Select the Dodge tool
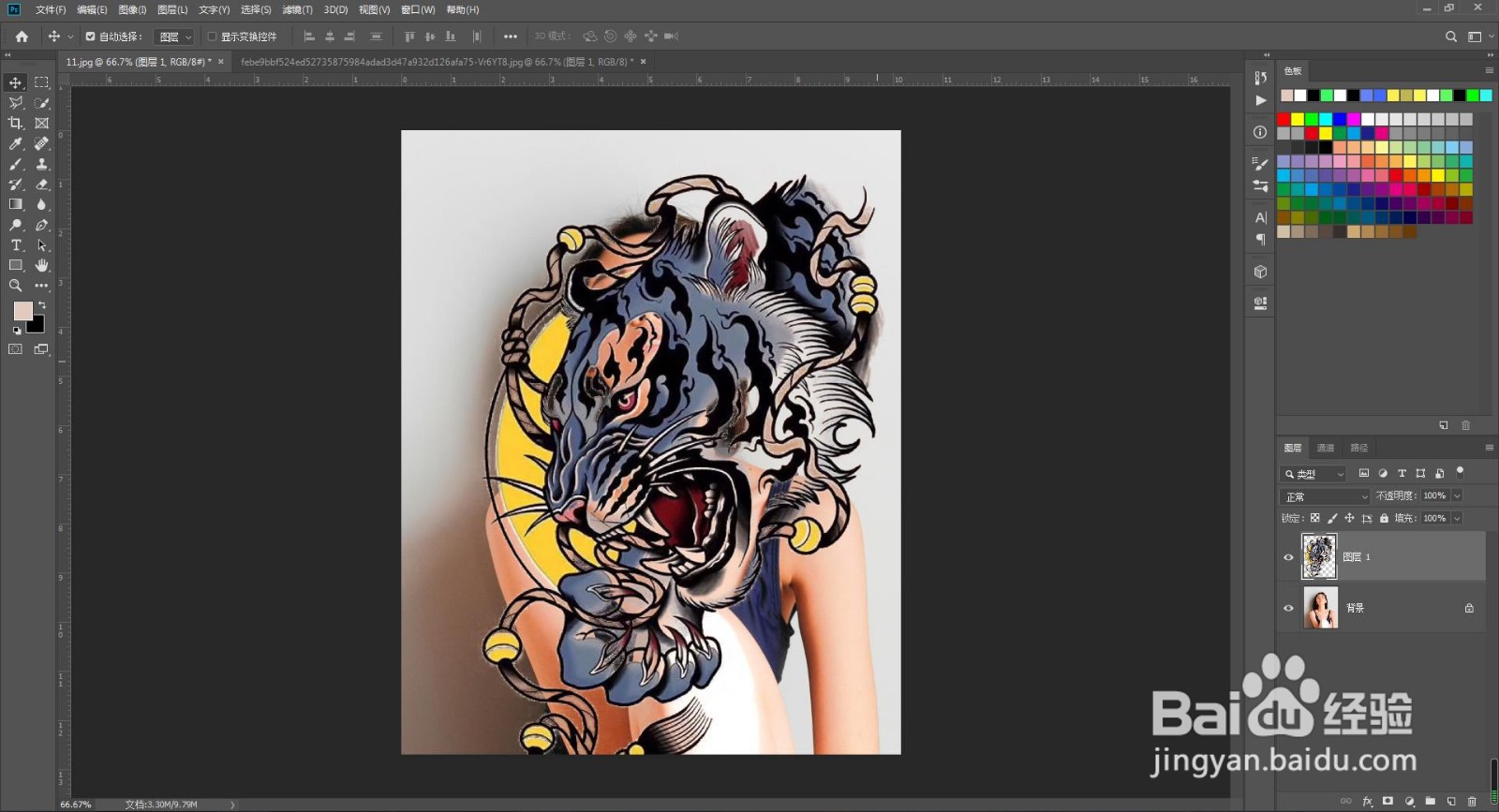1499x812 pixels. [16, 225]
